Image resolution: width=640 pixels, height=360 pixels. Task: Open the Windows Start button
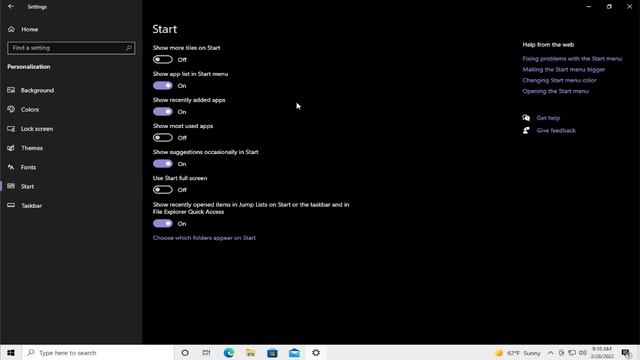pyautogui.click(x=11, y=353)
